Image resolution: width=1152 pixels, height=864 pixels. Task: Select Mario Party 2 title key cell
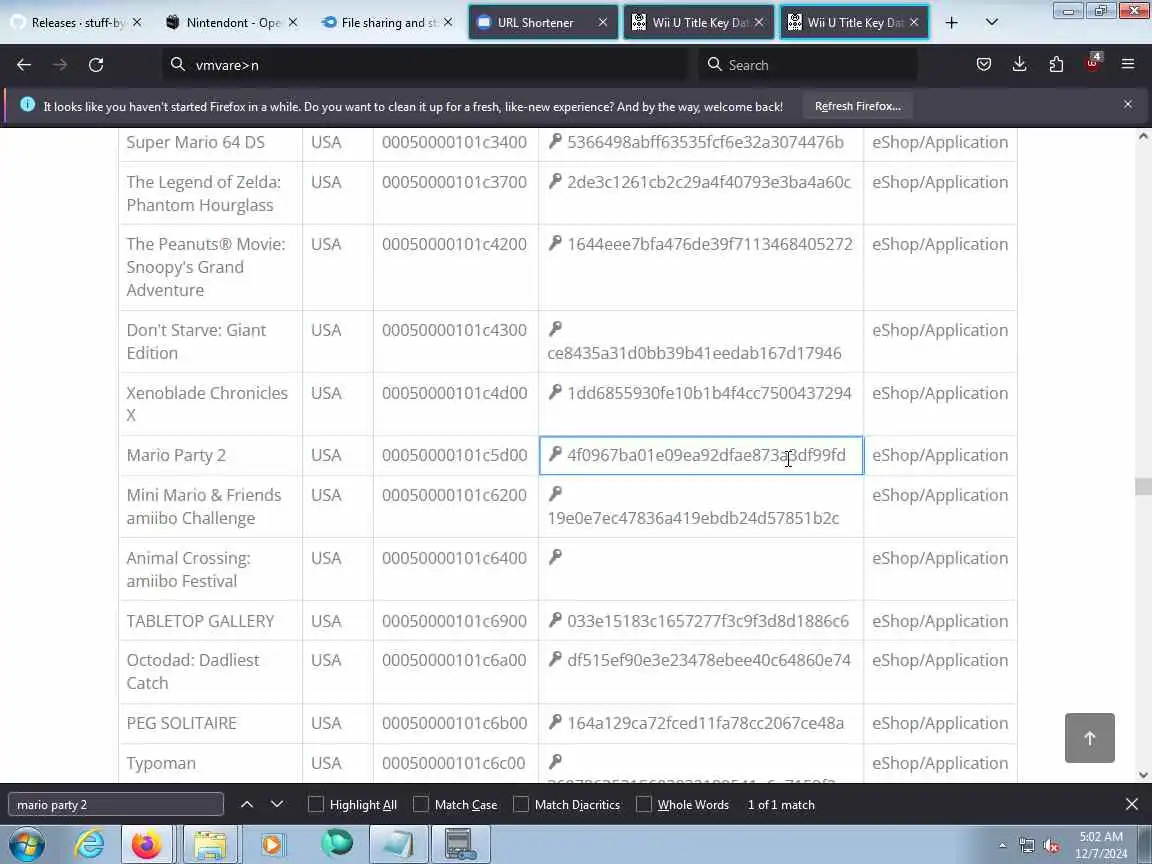pyautogui.click(x=702, y=456)
